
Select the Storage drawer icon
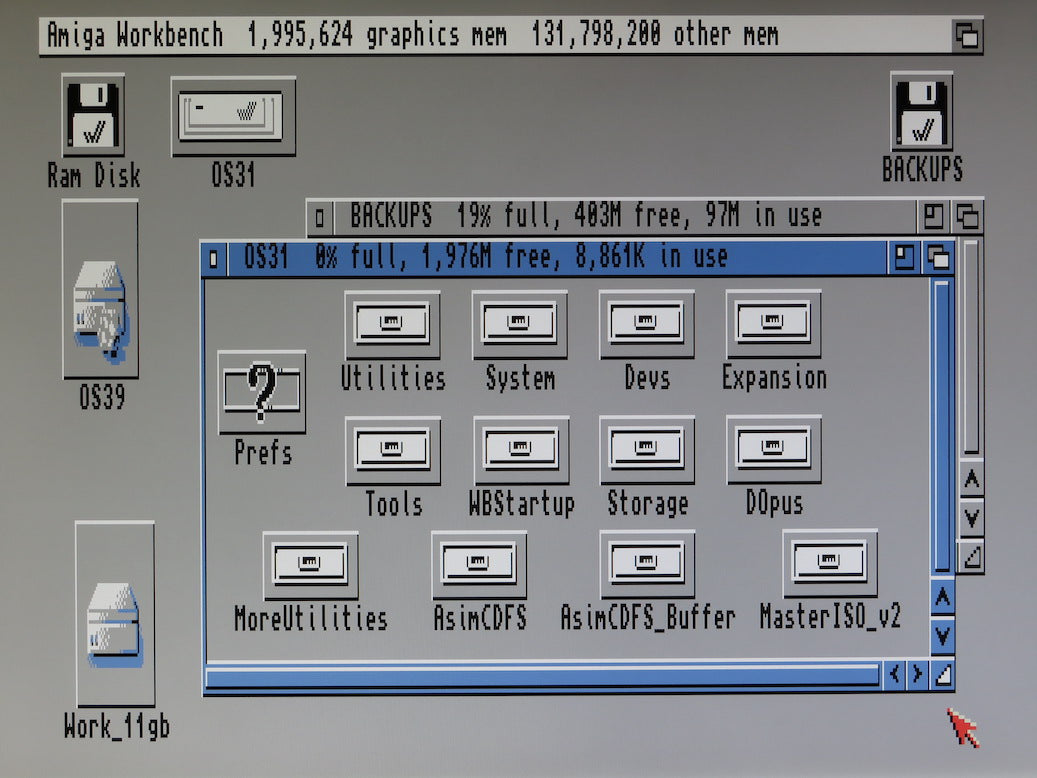[x=647, y=450]
